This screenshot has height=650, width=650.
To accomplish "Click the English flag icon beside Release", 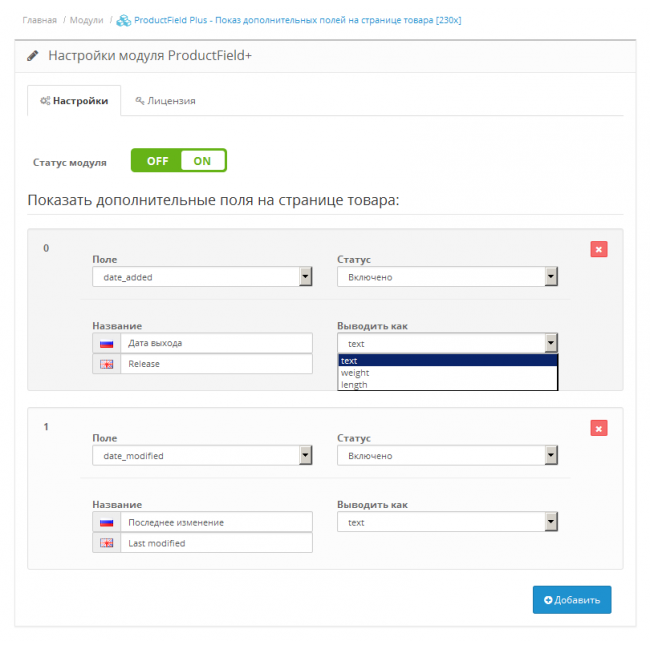I will (x=106, y=364).
